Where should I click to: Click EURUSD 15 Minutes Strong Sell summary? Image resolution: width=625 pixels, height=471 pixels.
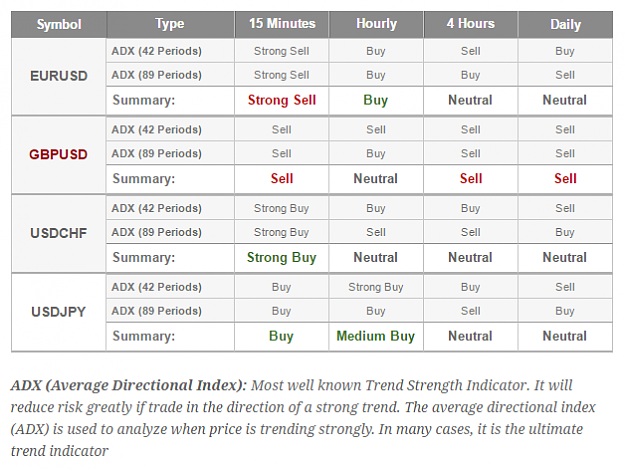point(282,100)
